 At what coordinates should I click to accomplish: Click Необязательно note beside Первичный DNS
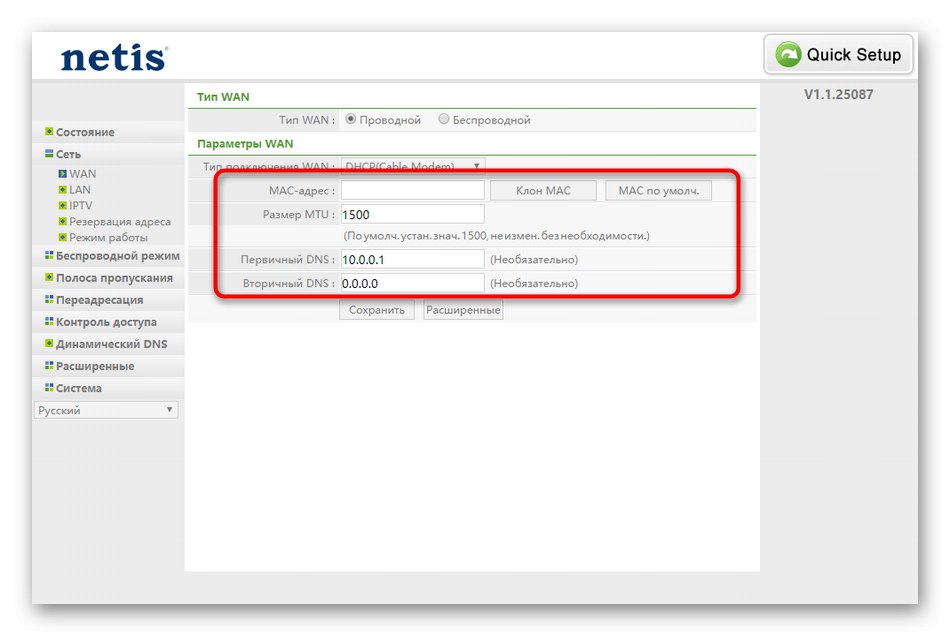(534, 259)
